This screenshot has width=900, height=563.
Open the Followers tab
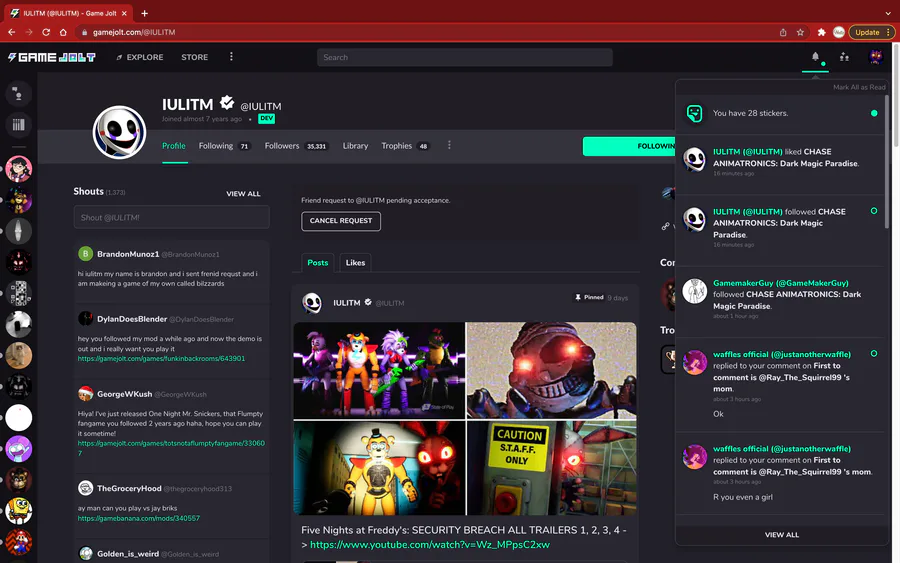[296, 146]
